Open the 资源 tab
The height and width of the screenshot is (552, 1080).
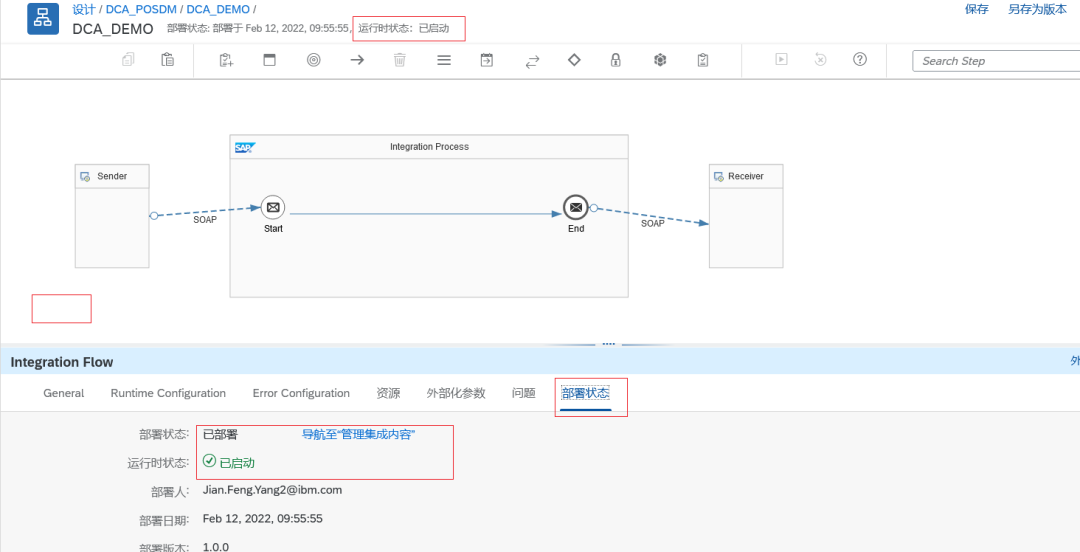(x=388, y=393)
